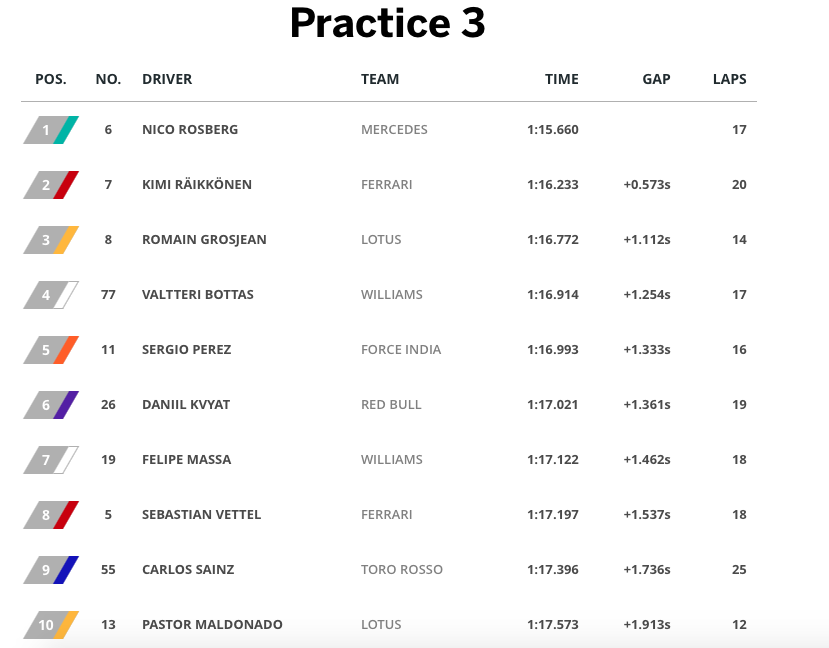Open Sebastian Vettel driver name
The width and height of the screenshot is (829, 648).
point(201,514)
